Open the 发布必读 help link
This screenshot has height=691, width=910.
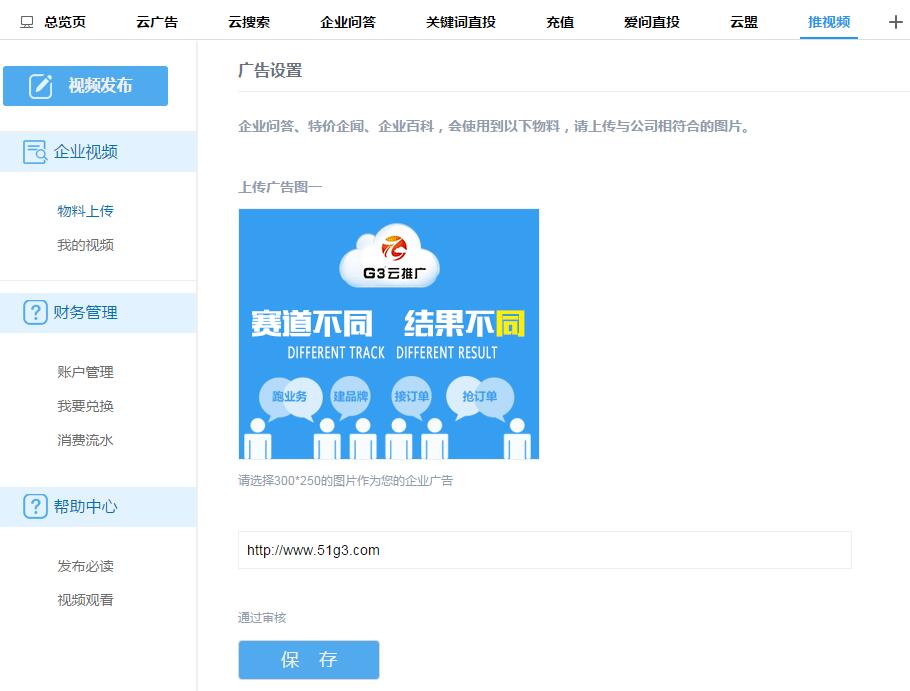click(85, 566)
